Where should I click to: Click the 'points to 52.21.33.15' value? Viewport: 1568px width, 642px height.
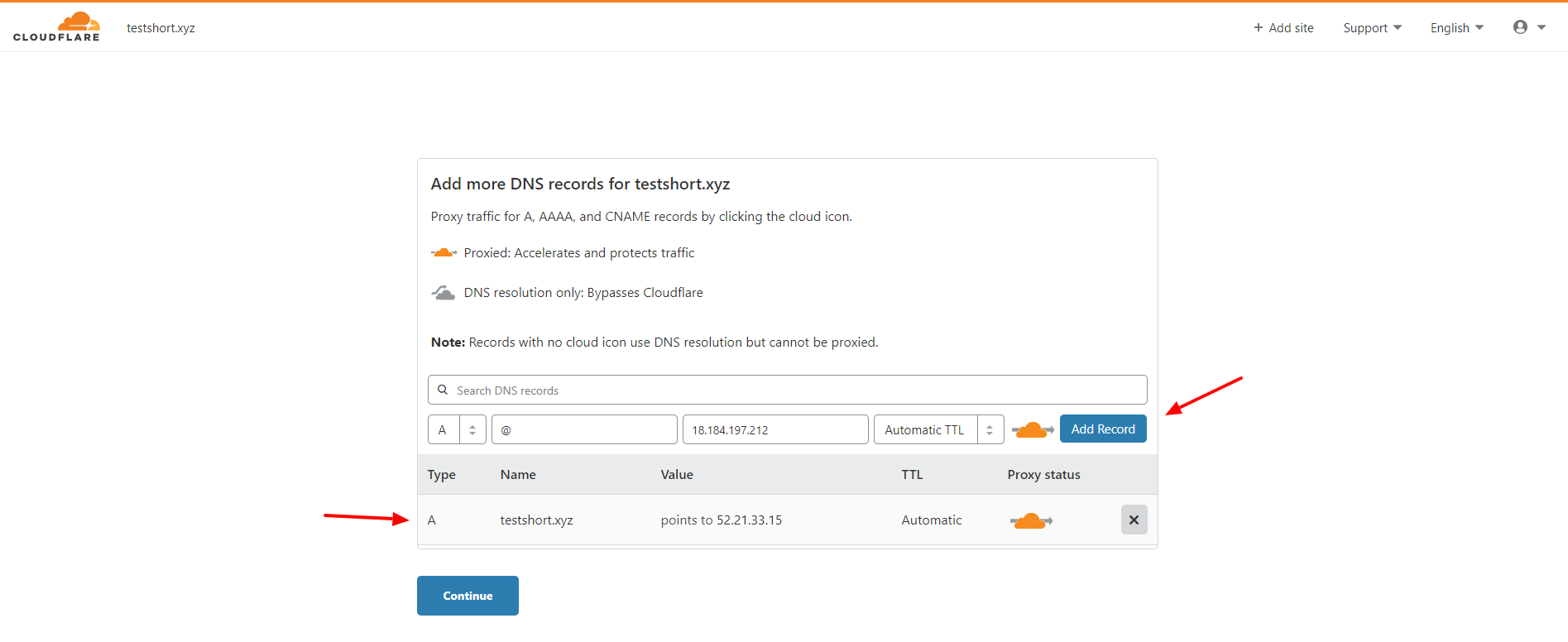[x=721, y=520]
